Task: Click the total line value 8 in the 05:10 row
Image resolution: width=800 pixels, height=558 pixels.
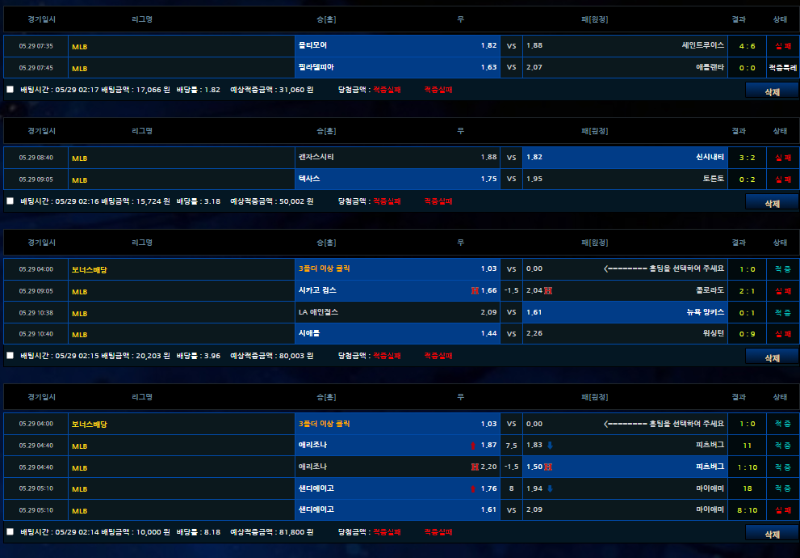Action: click(511, 489)
